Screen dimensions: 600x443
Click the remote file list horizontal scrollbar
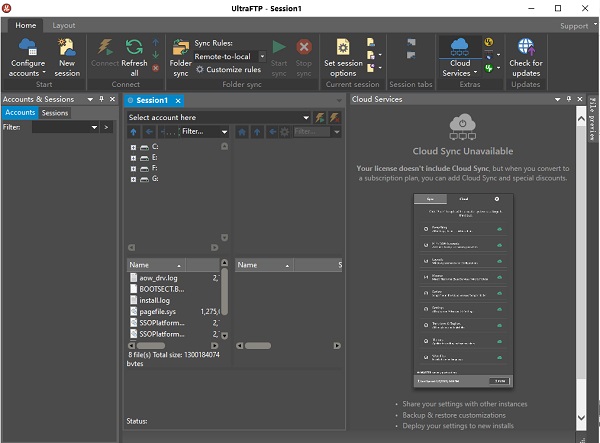[x=258, y=346]
